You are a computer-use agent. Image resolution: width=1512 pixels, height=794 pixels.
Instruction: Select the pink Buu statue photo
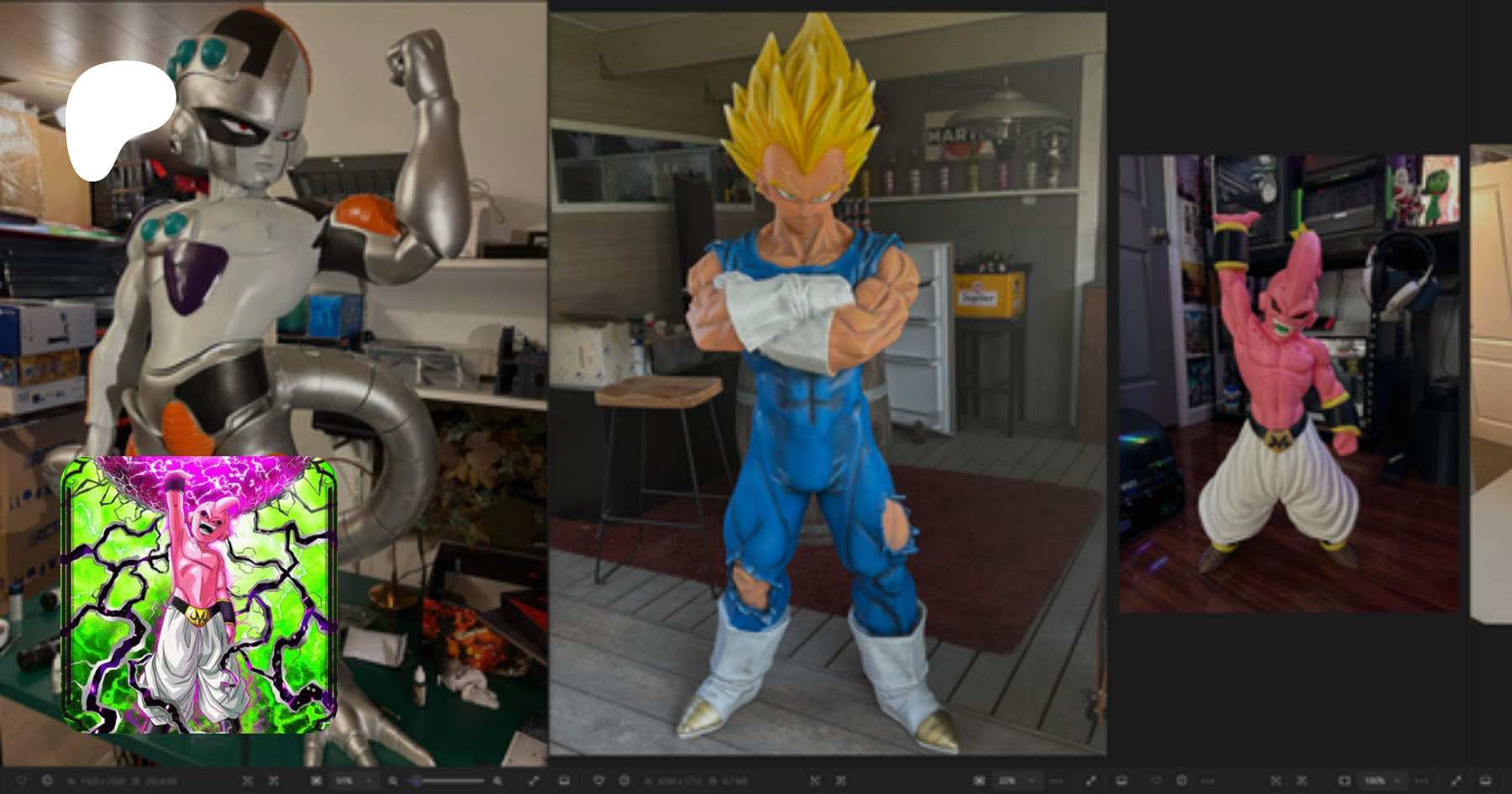(x=1289, y=383)
